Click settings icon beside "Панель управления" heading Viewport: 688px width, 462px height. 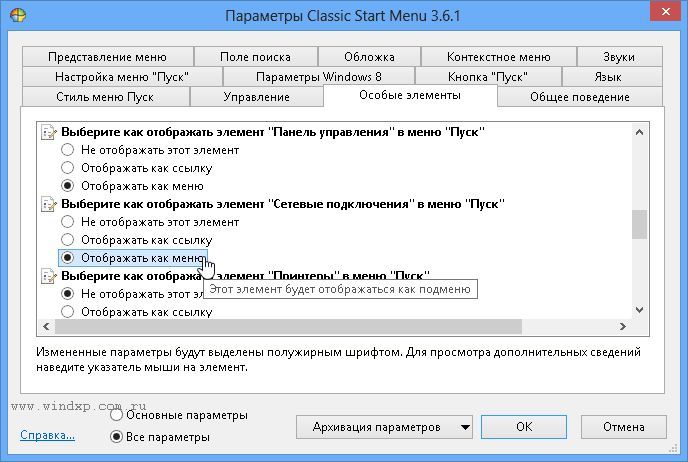[x=48, y=132]
